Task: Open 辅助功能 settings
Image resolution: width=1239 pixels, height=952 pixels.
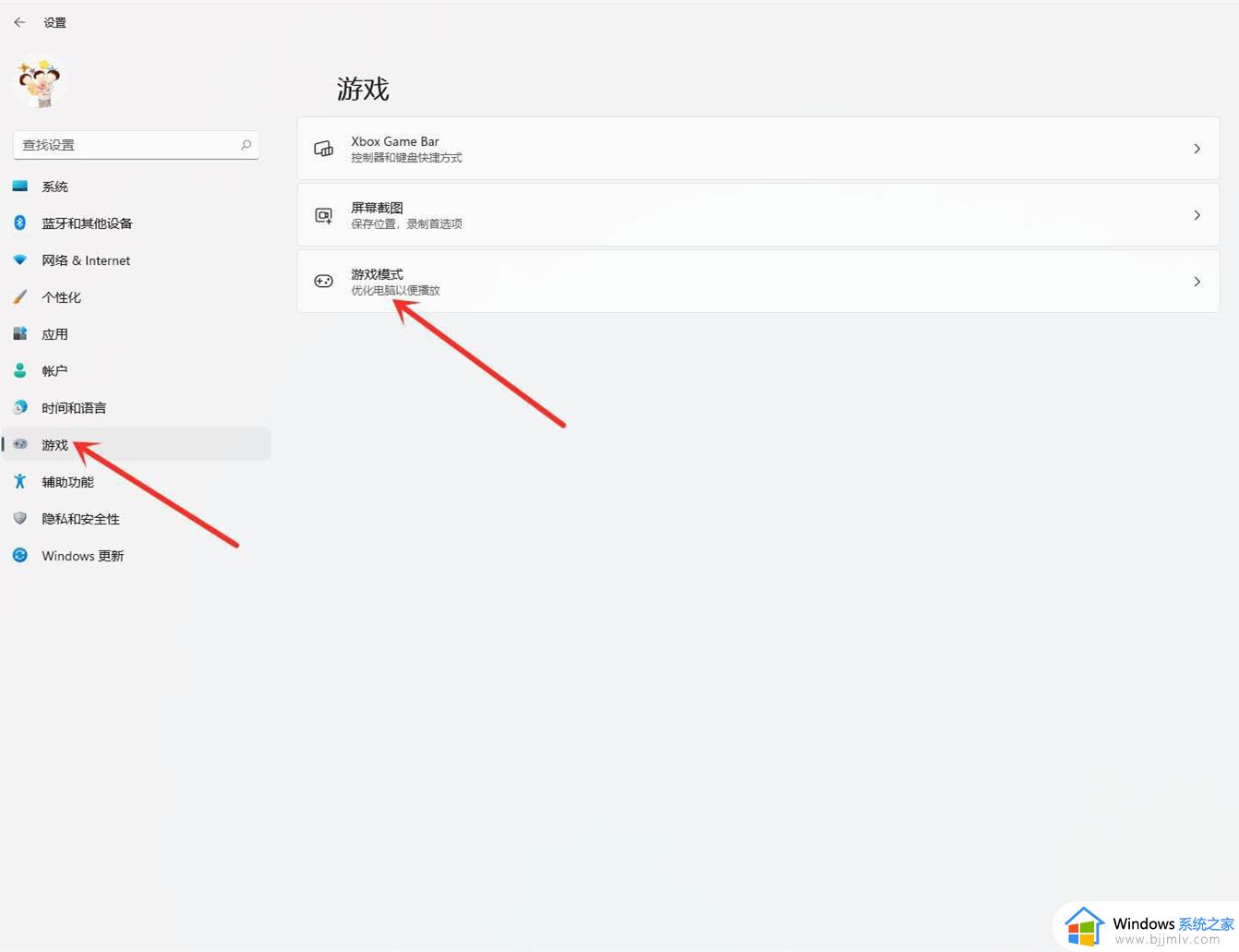Action: (x=137, y=482)
